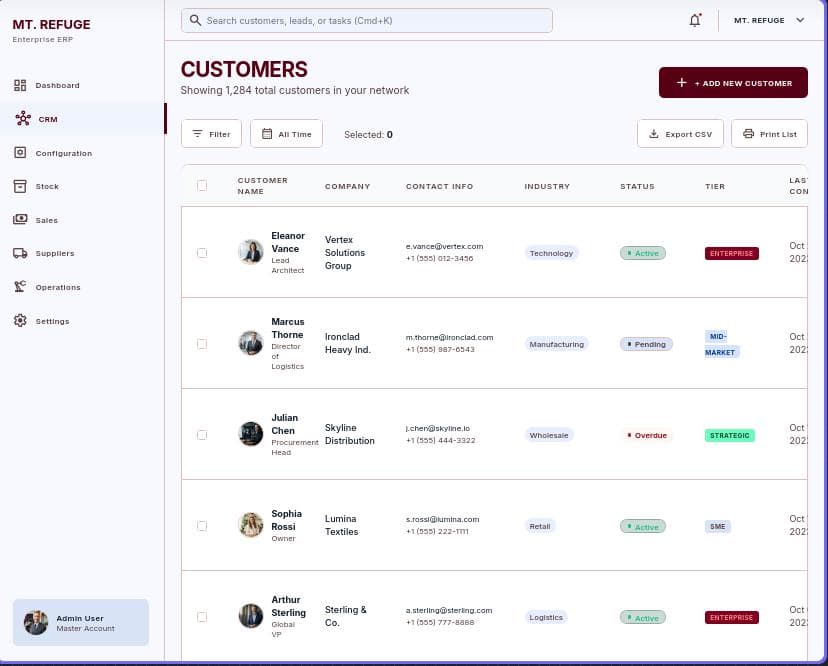The image size is (828, 666).
Task: Click the Admin User avatar
Action: pyautogui.click(x=36, y=622)
